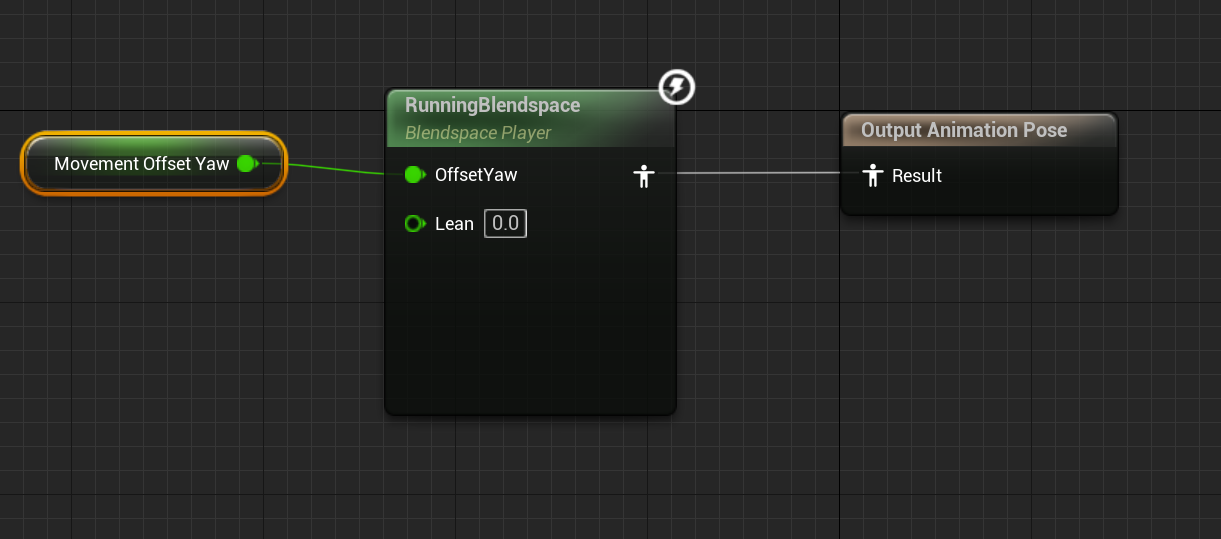Edit the Lean value field 0.0
Viewport: 1221px width, 539px height.
pos(505,224)
